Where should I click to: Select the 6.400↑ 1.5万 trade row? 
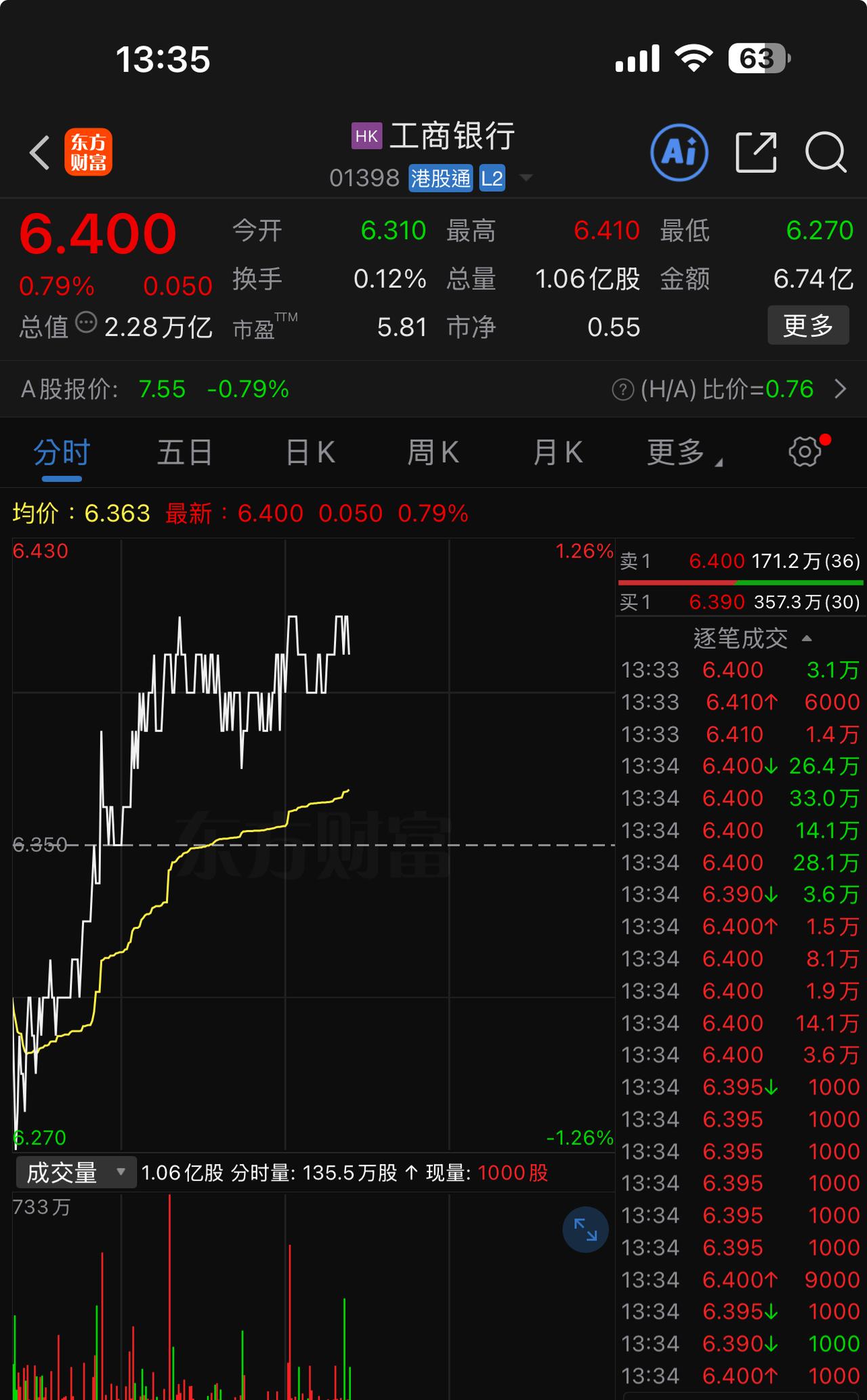740,927
